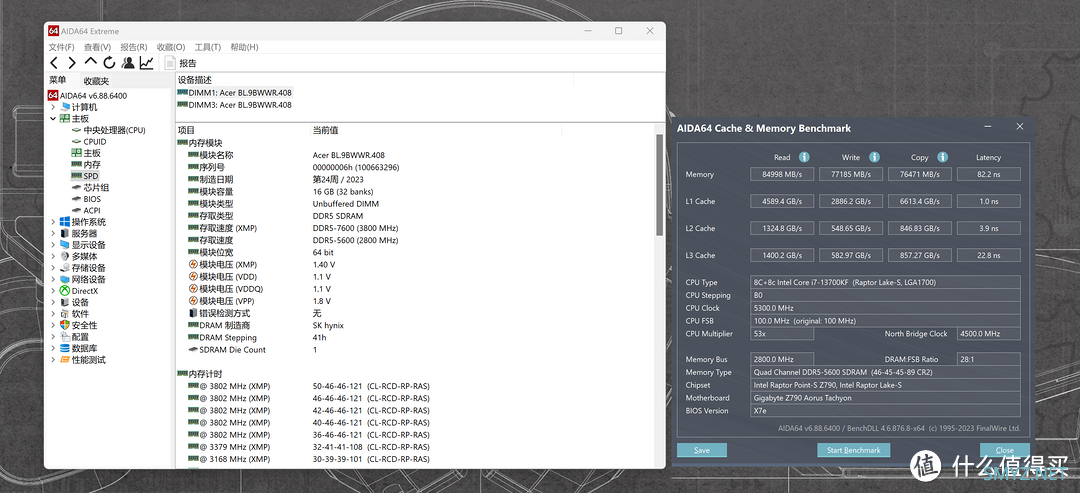Viewport: 1080px width, 493px height.
Task: Select 中央处理器(CPU) in the tree
Action: point(108,130)
